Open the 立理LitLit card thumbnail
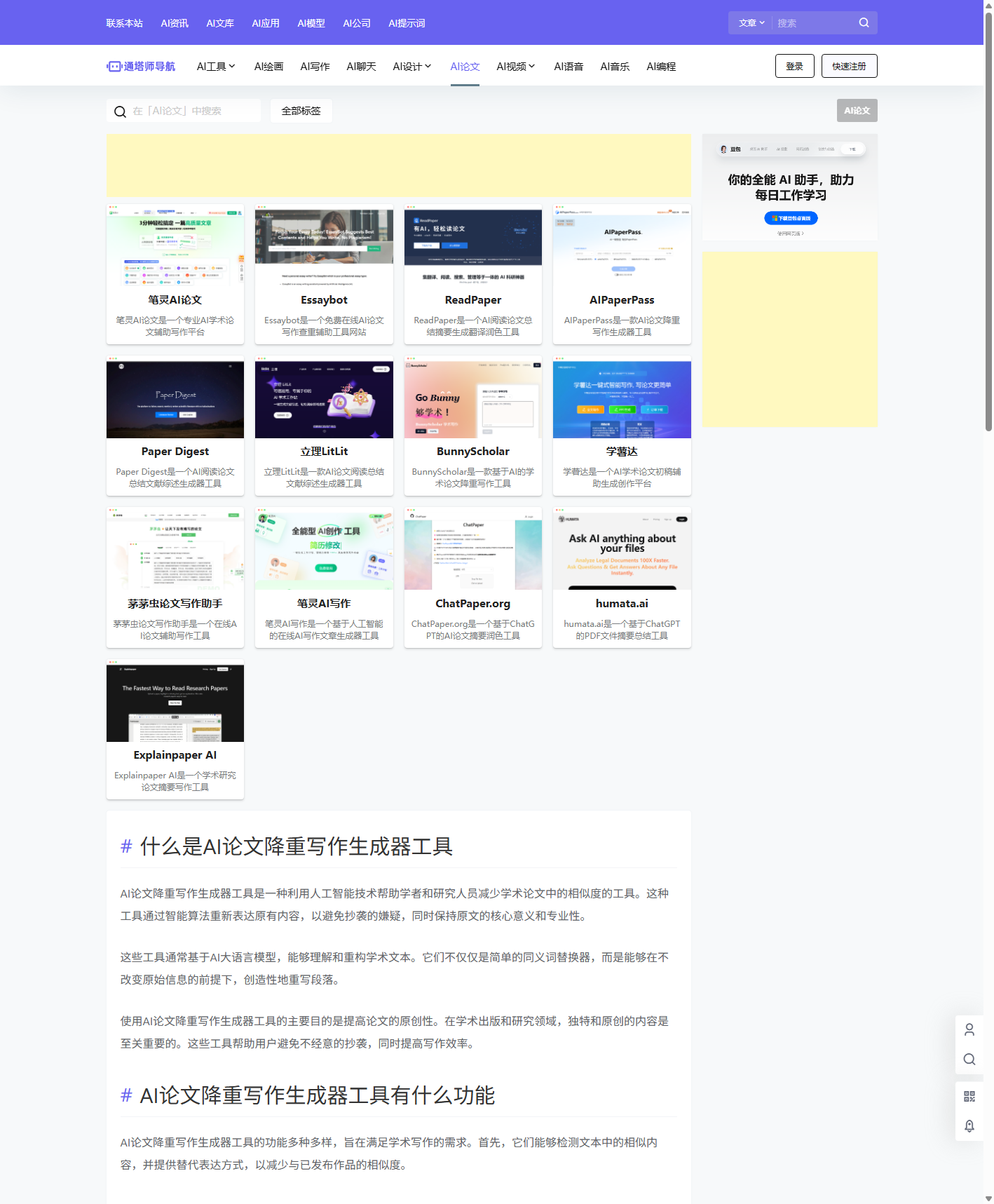Viewport: 994px width, 1204px height. [x=324, y=398]
